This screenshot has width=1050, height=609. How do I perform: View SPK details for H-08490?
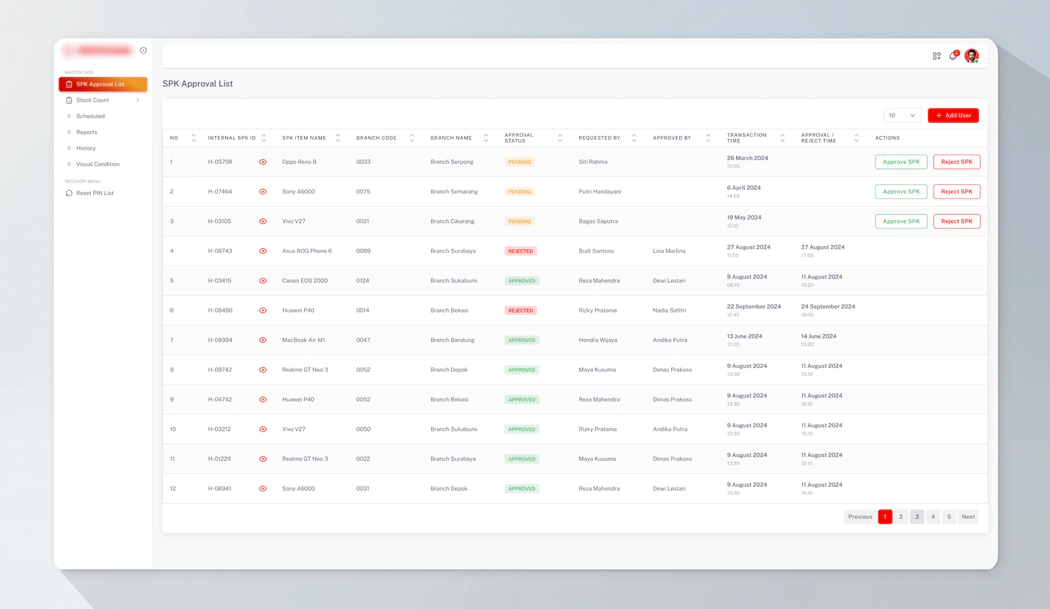(262, 310)
